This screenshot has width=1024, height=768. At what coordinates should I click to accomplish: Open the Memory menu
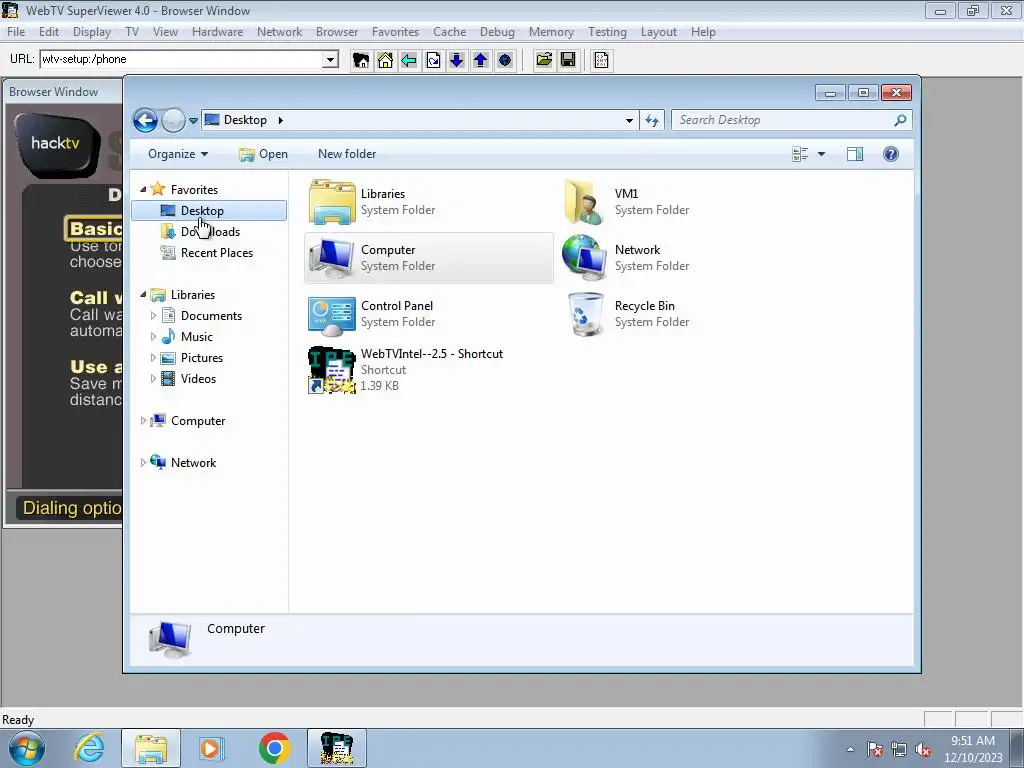[x=551, y=31]
